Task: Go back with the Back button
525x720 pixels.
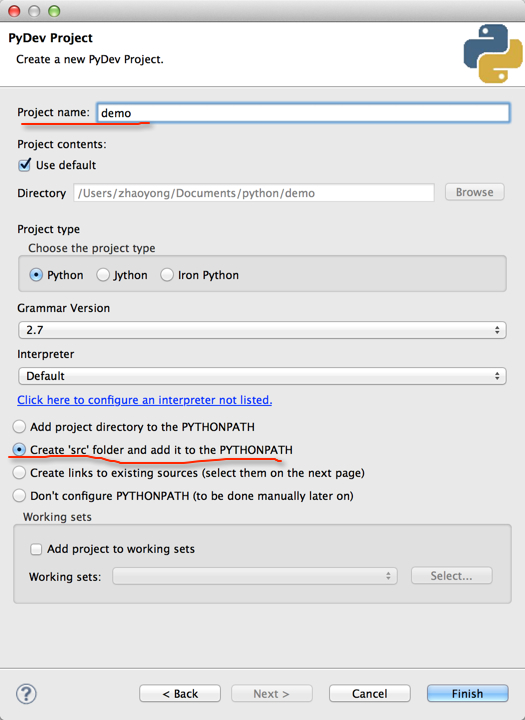Action: click(x=180, y=693)
